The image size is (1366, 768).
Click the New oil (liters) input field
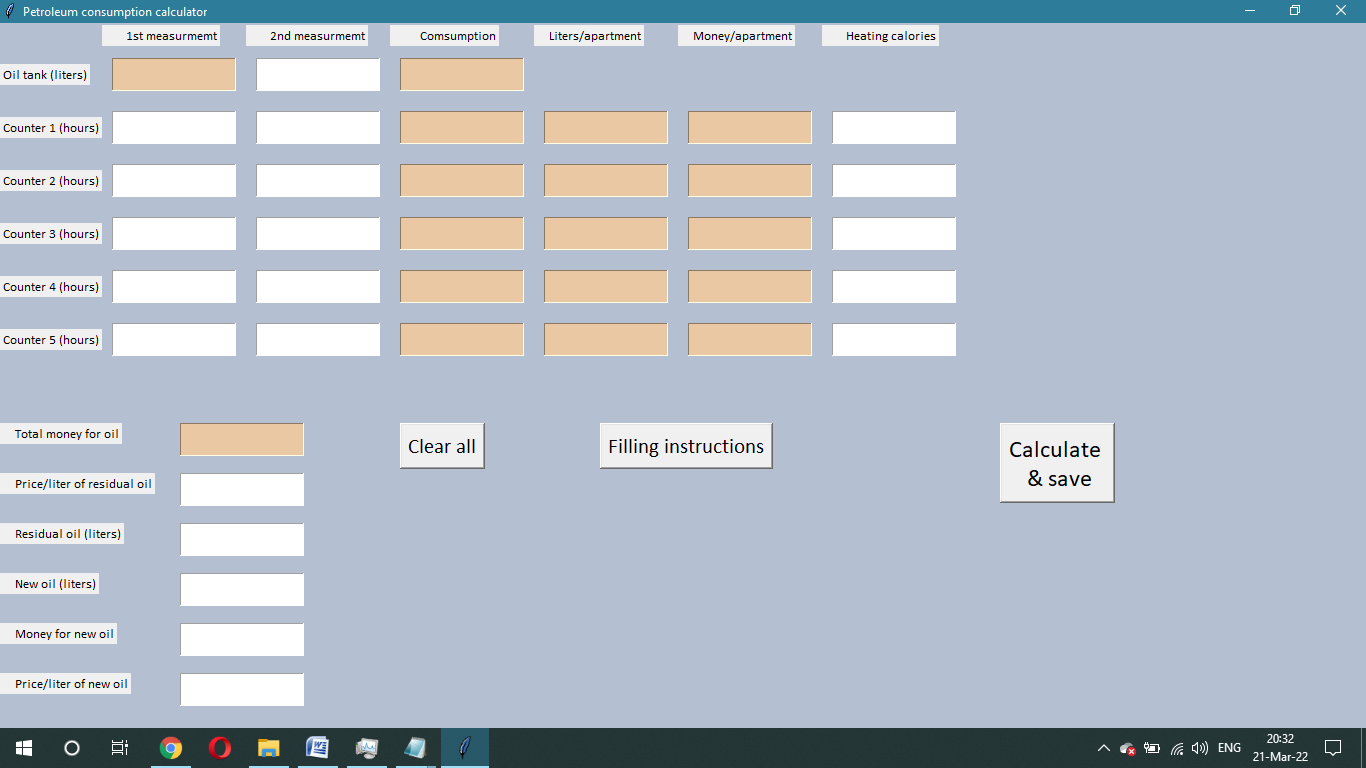point(241,589)
